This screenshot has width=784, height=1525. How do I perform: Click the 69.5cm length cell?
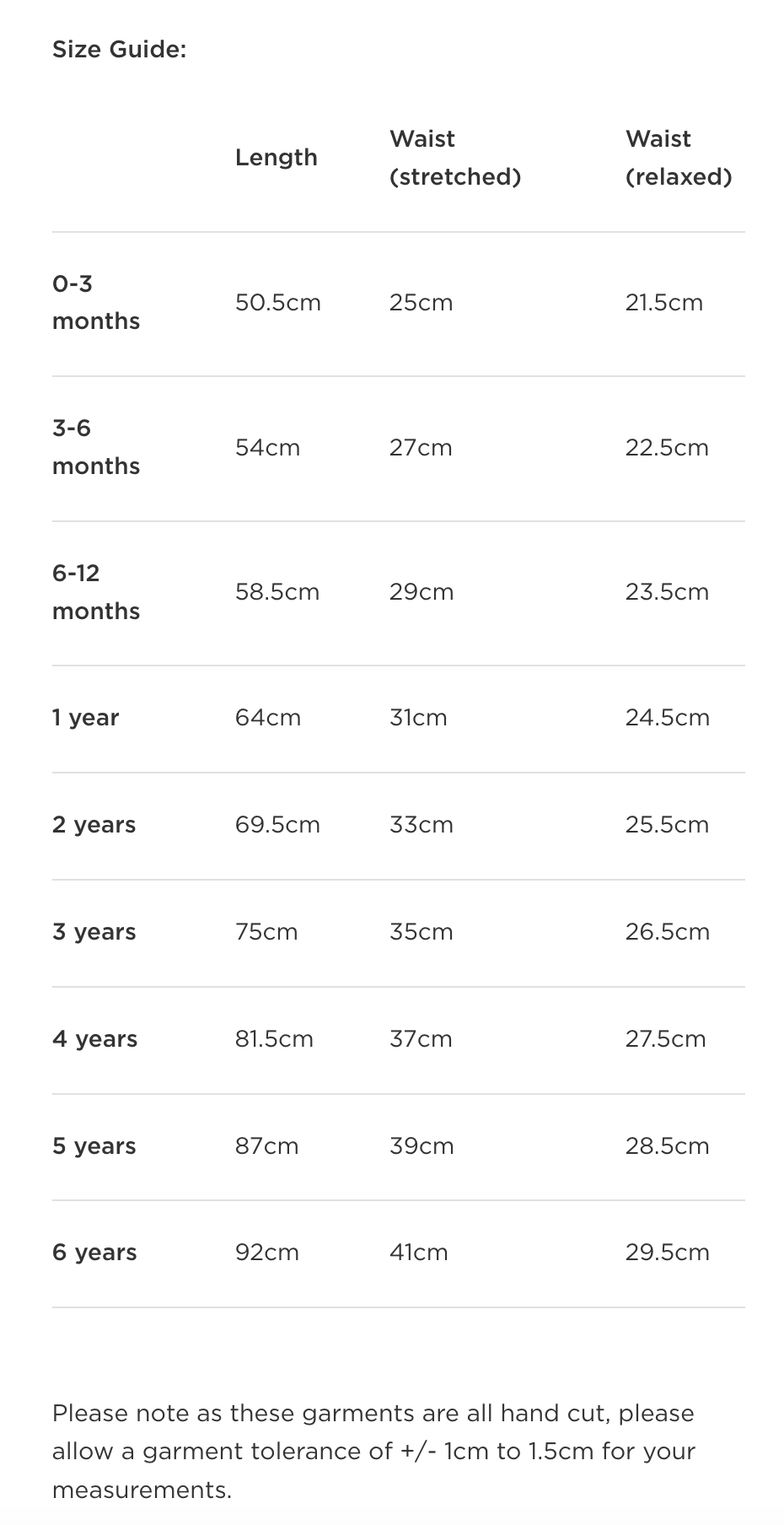tap(277, 825)
